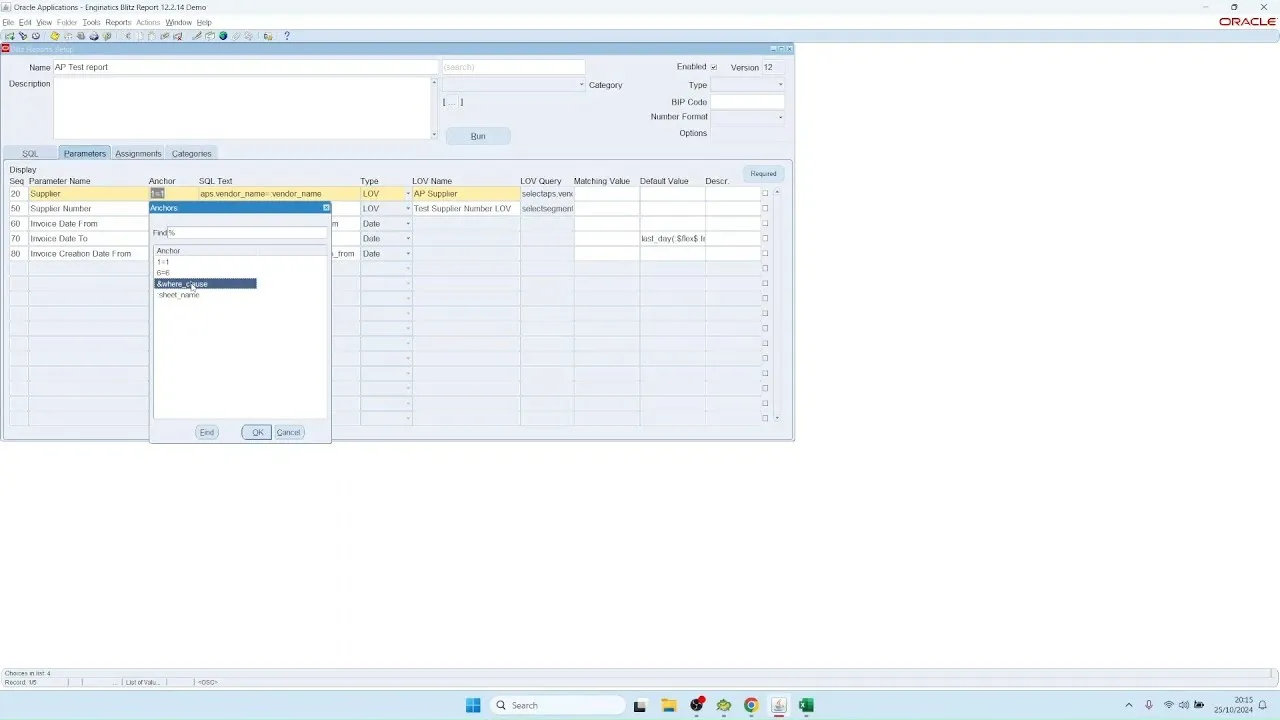This screenshot has height=720, width=1280.
Task: Click the Paste toolbar icon
Action: 152,36
